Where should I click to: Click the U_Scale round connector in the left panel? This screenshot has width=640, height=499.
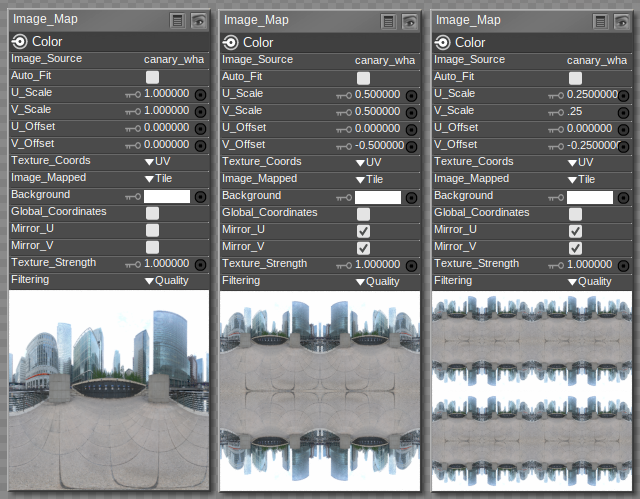[200, 95]
